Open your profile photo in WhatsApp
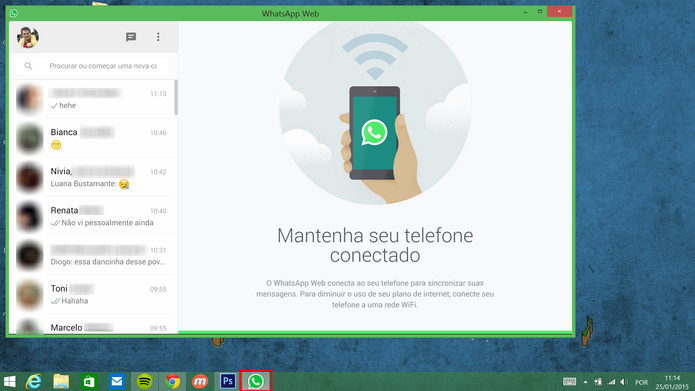Viewport: 695px width, 391px height. pos(28,37)
